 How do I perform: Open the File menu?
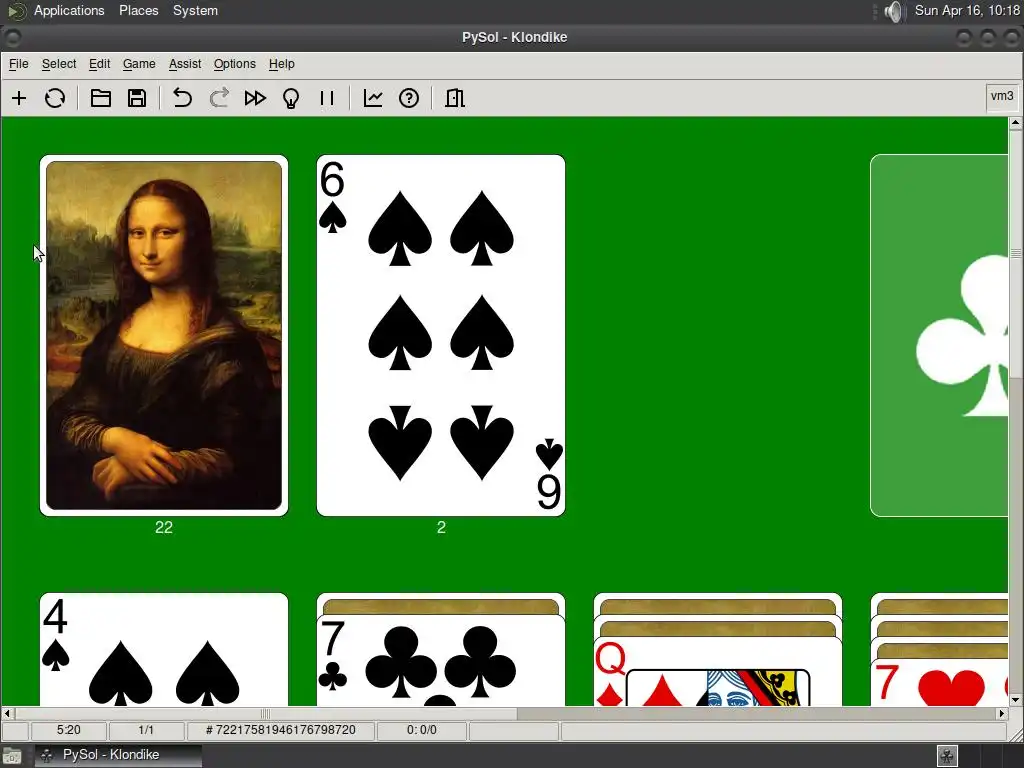pos(18,64)
